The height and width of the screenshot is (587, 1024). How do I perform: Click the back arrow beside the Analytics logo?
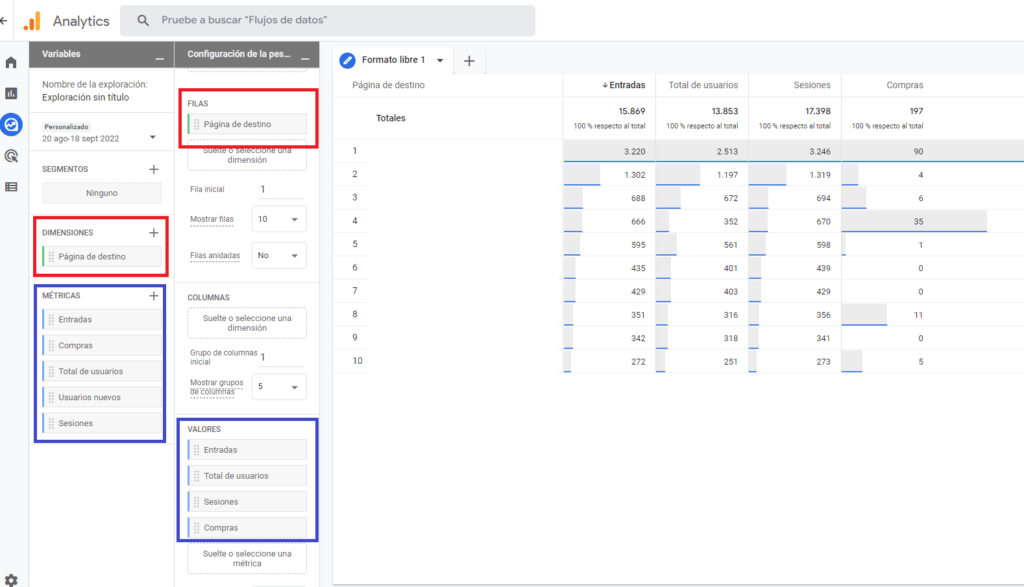3,21
